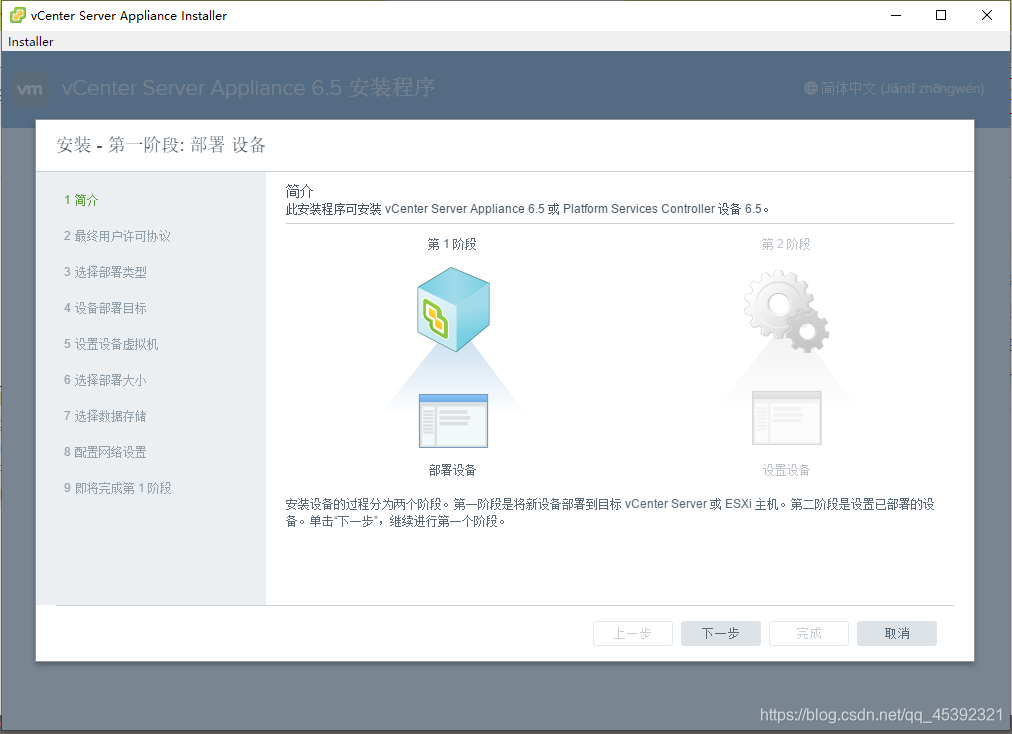Click the vCenter Server Appliance 6.5 安装程序 header
This screenshot has width=1012, height=734.
pyautogui.click(x=248, y=88)
